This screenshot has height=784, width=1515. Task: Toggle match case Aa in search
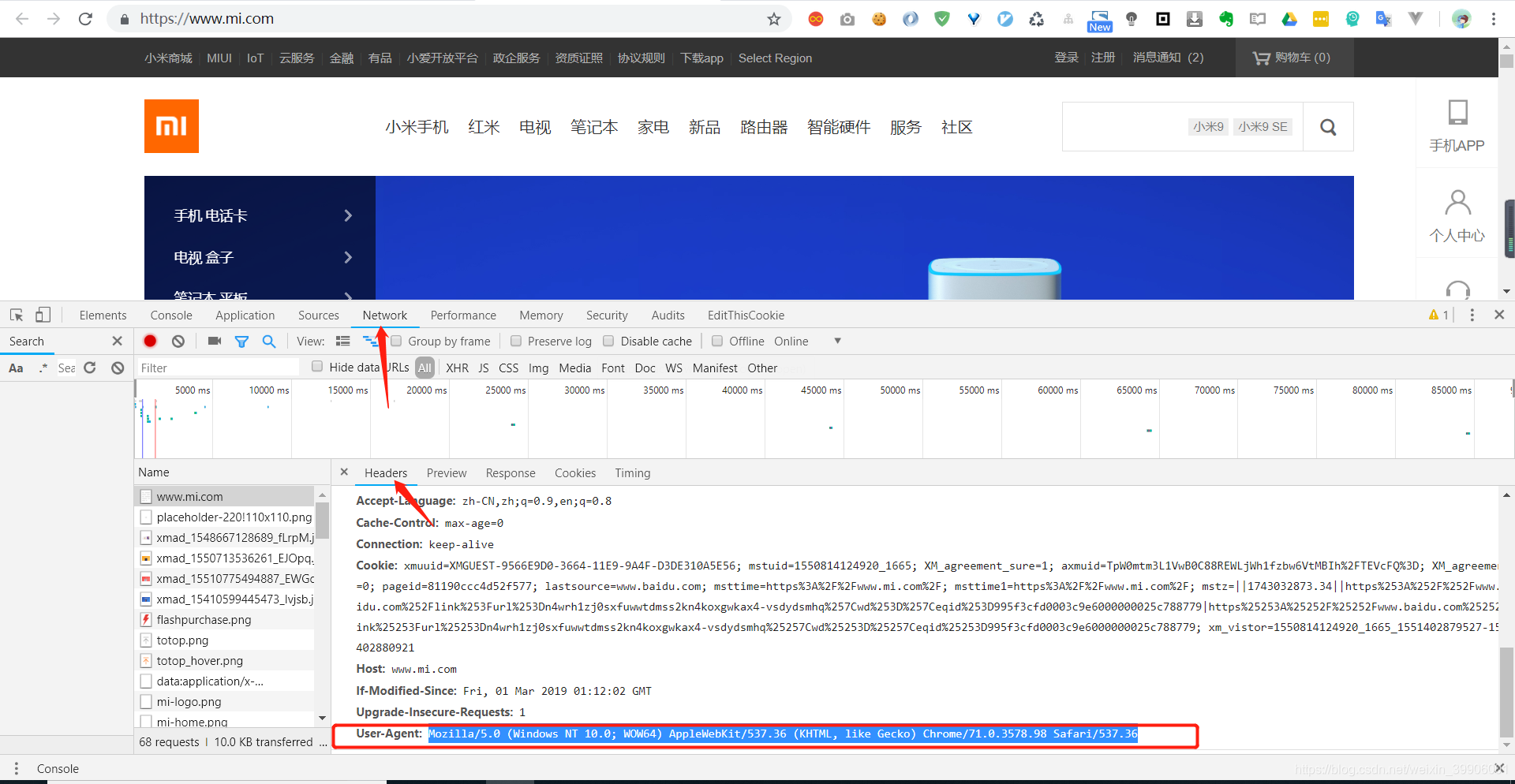coord(16,368)
